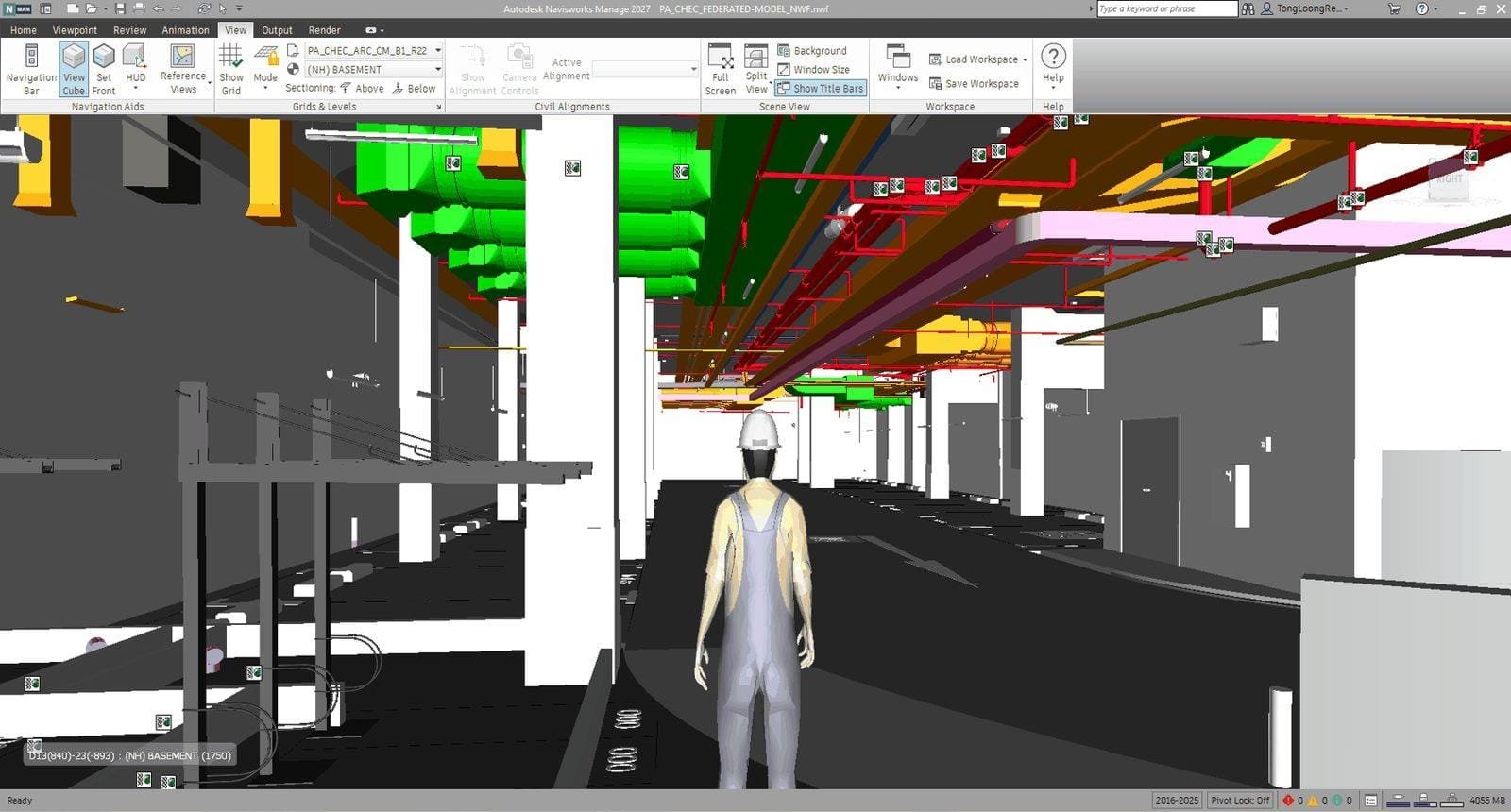
Task: Click the Background icon button
Action: point(812,50)
